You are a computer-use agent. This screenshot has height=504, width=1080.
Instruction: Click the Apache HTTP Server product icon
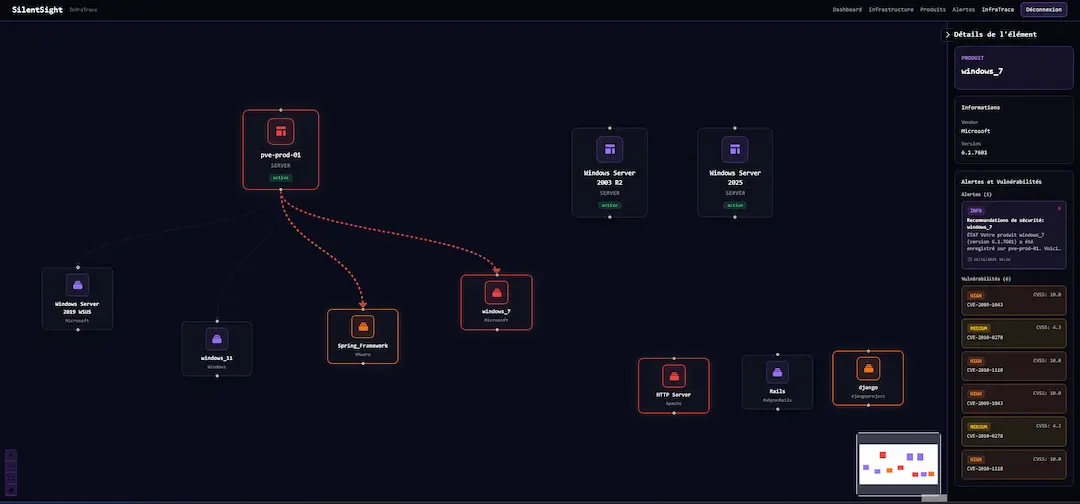pyautogui.click(x=674, y=376)
